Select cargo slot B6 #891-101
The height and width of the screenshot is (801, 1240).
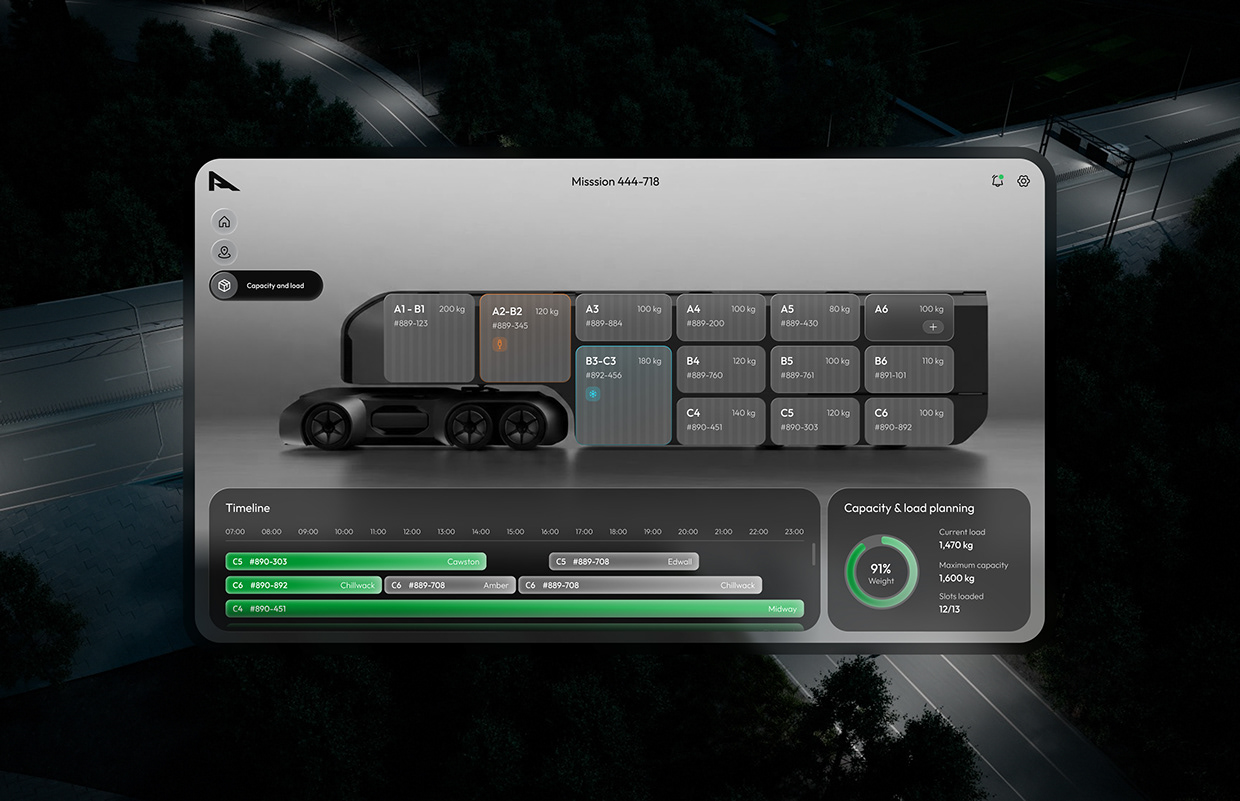tap(909, 369)
